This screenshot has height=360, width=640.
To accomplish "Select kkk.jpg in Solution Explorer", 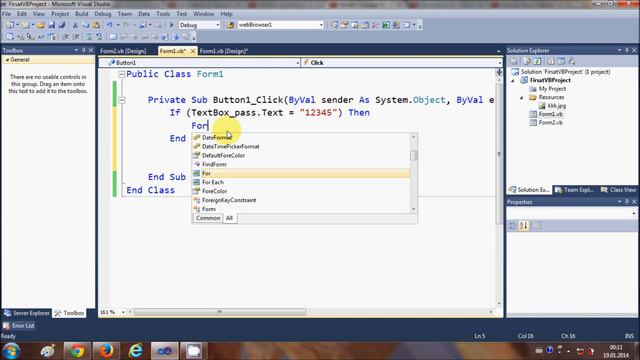I will pyautogui.click(x=557, y=106).
